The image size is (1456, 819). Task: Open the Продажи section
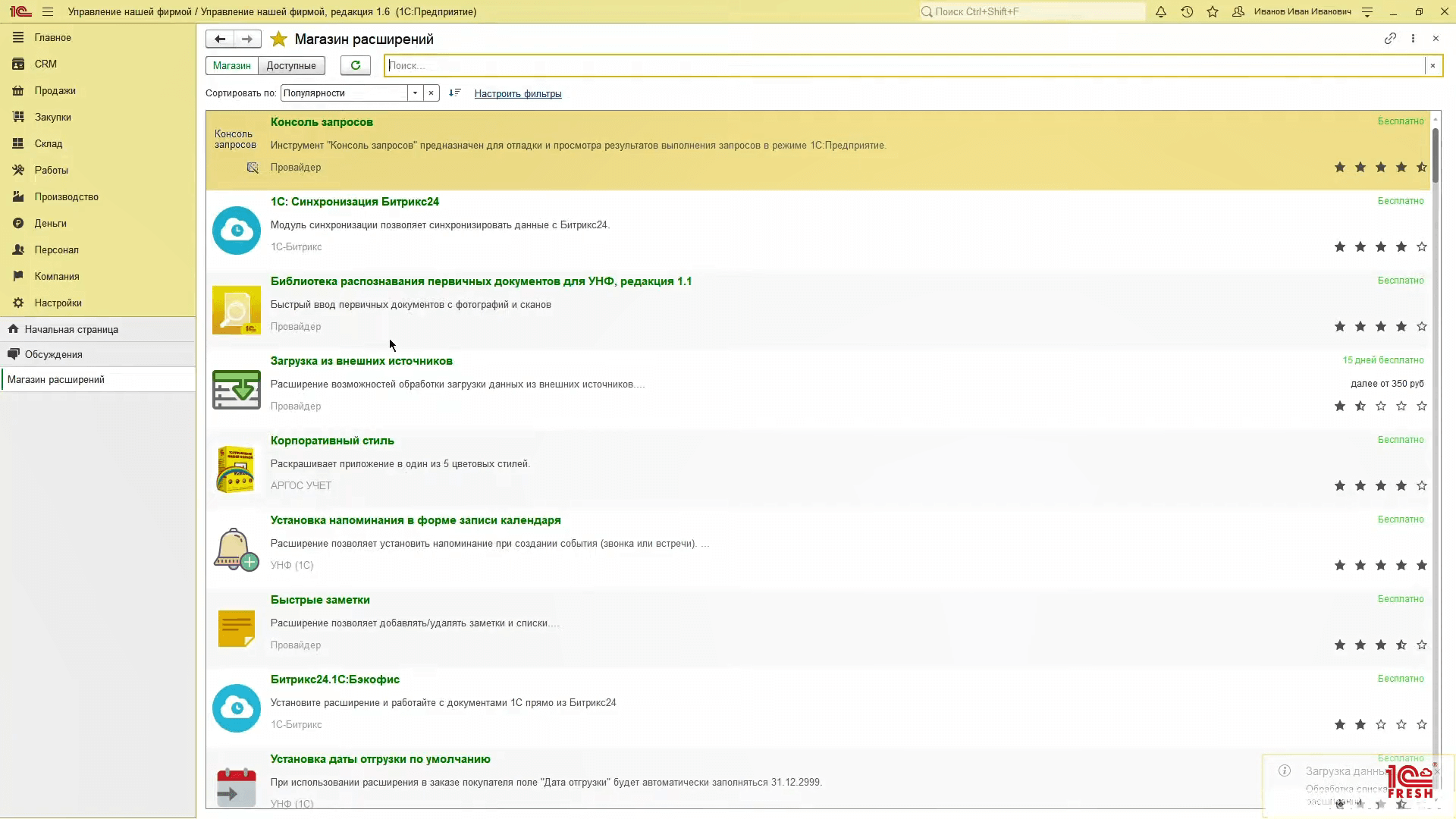[x=55, y=90]
